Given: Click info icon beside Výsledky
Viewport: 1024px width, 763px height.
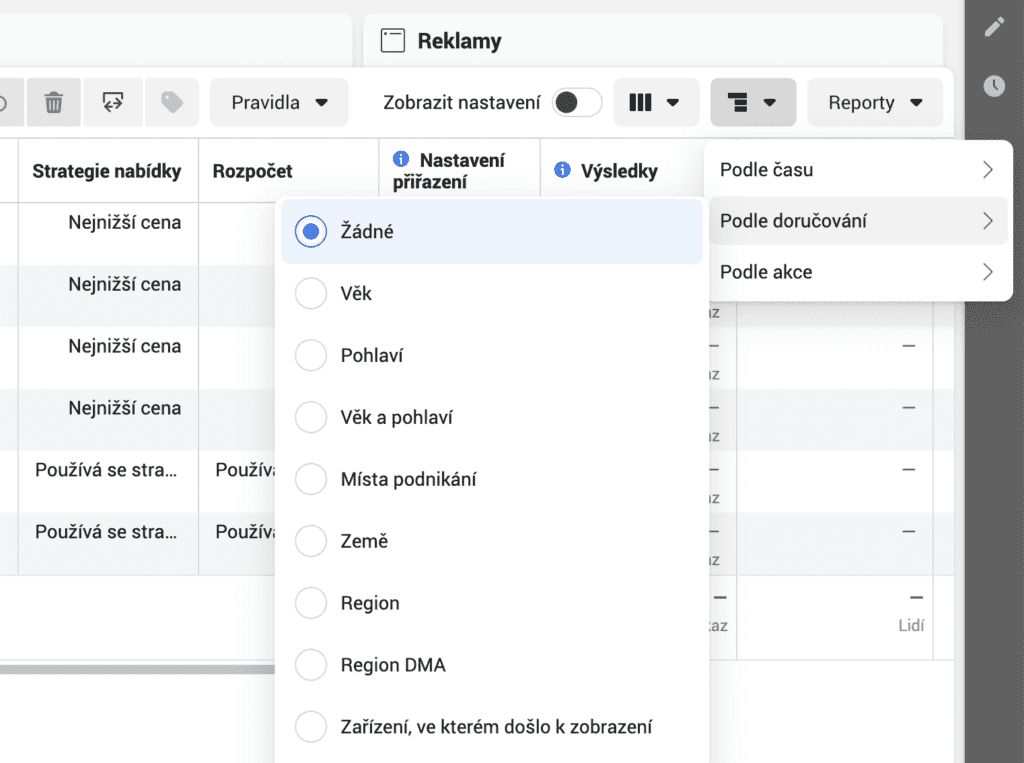Looking at the screenshot, I should coord(563,171).
